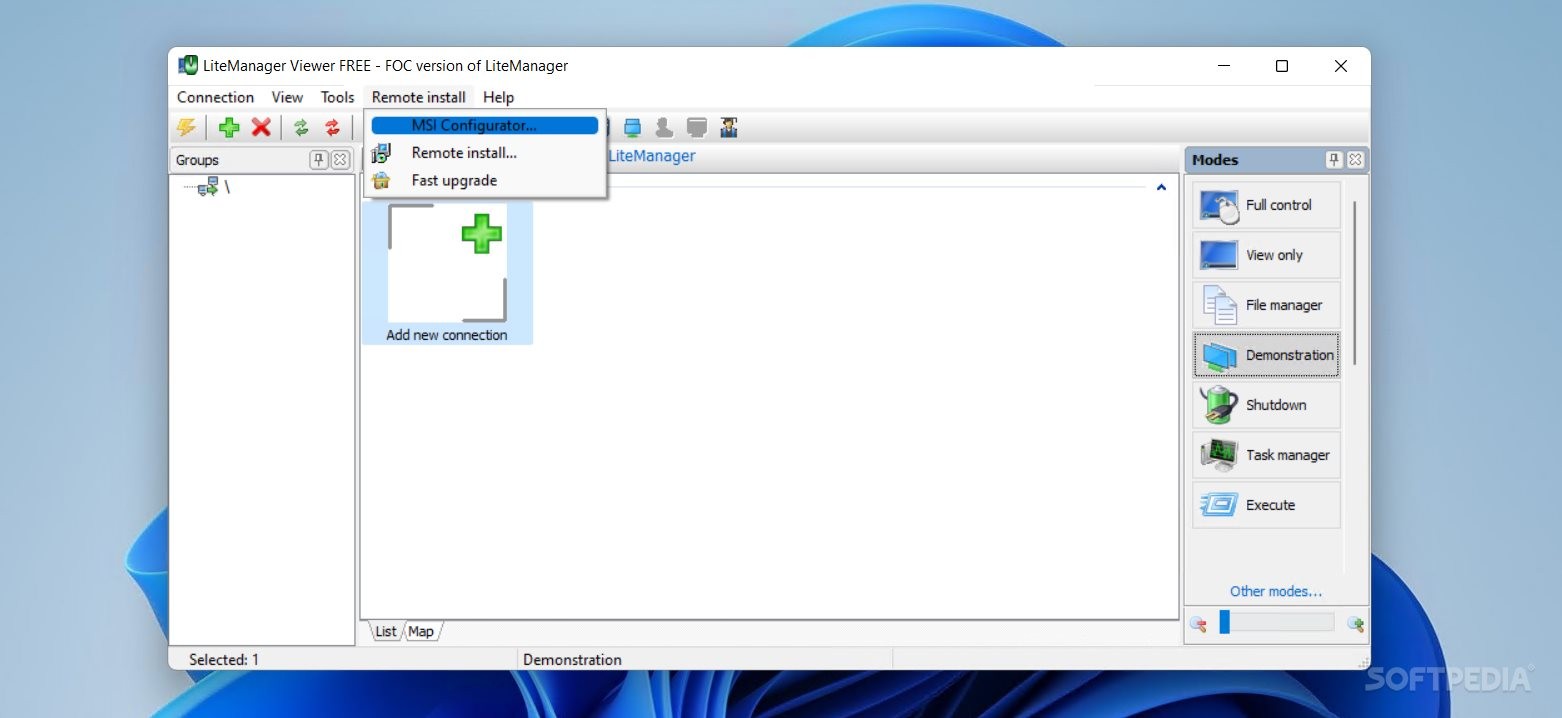The width and height of the screenshot is (1562, 718).
Task: Close the Modes panel
Action: [1355, 160]
